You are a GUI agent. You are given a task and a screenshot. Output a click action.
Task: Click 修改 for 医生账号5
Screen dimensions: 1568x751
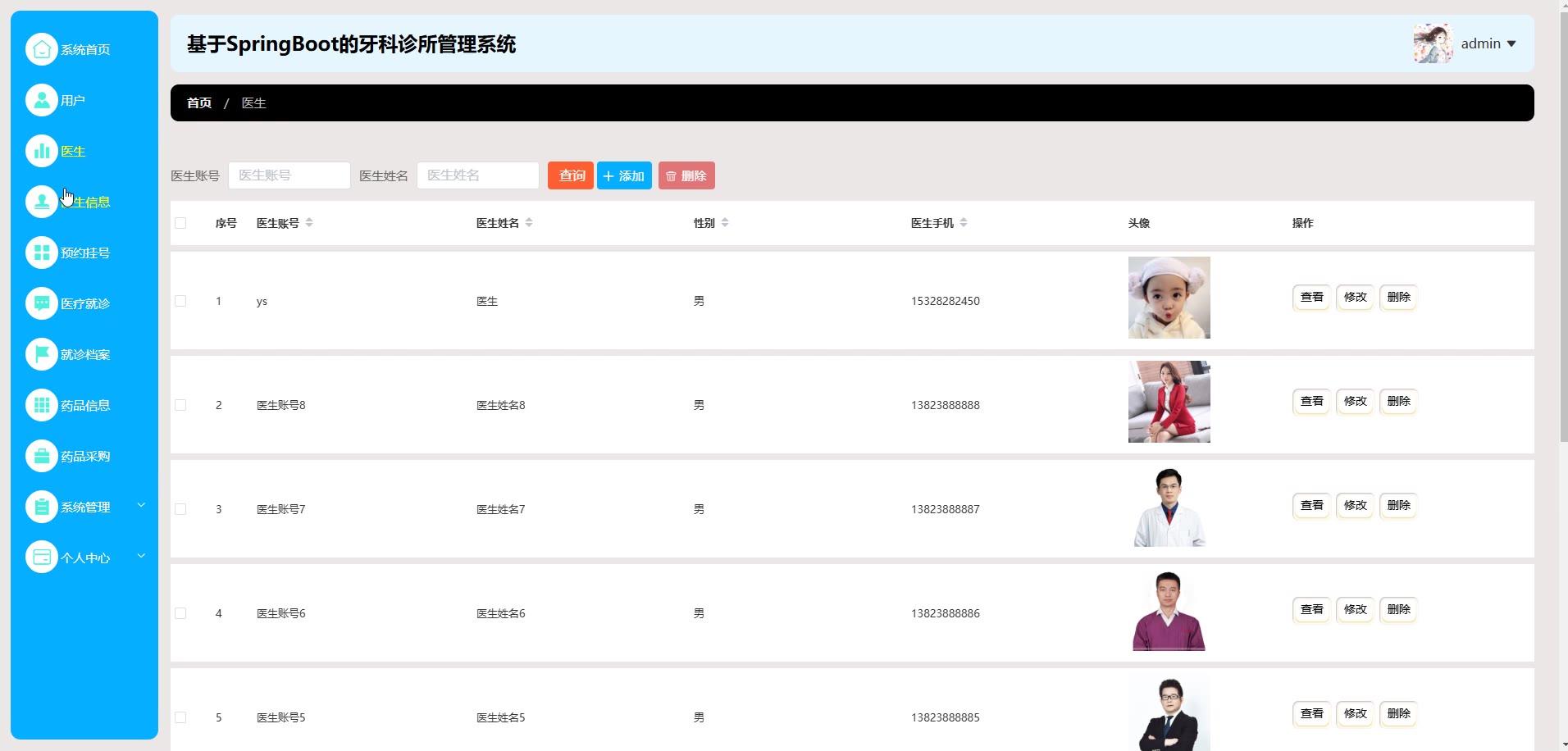(x=1355, y=713)
